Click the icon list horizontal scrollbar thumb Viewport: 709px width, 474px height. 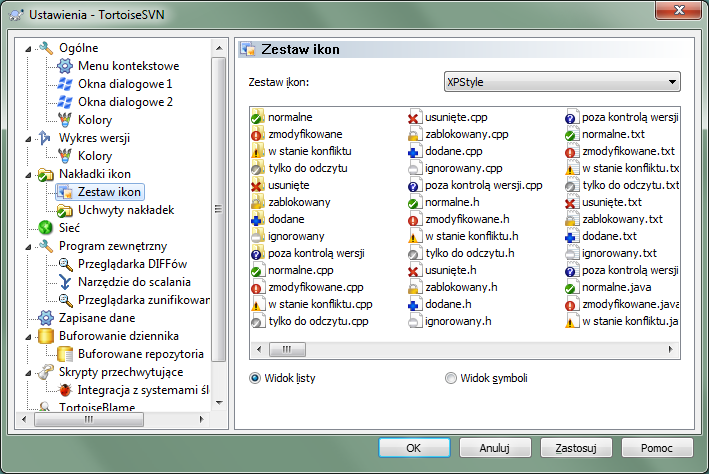tap(287, 349)
